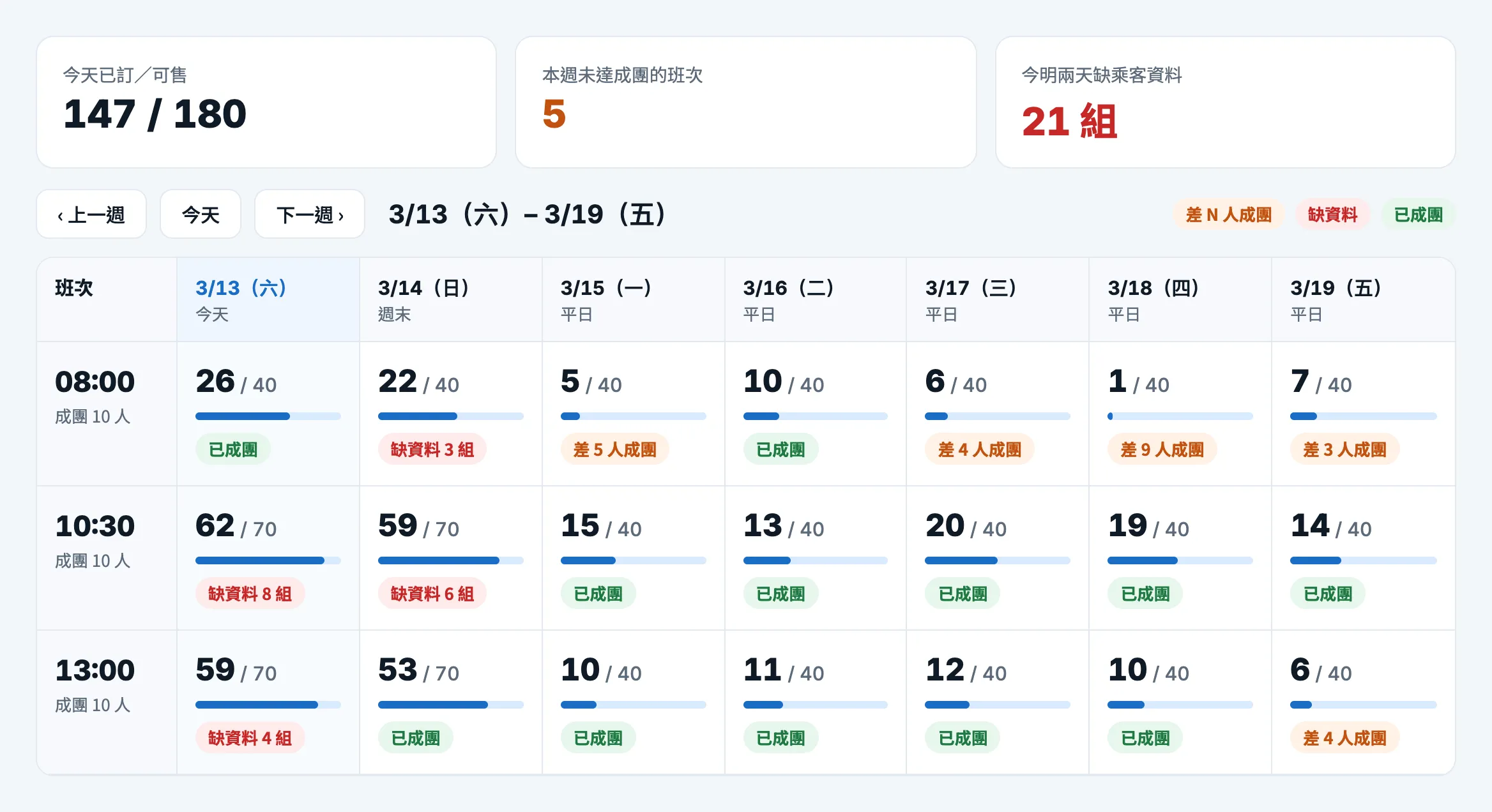The width and height of the screenshot is (1492, 812).
Task: Open the 14 / 40 booking cell
Action: click(x=1364, y=558)
